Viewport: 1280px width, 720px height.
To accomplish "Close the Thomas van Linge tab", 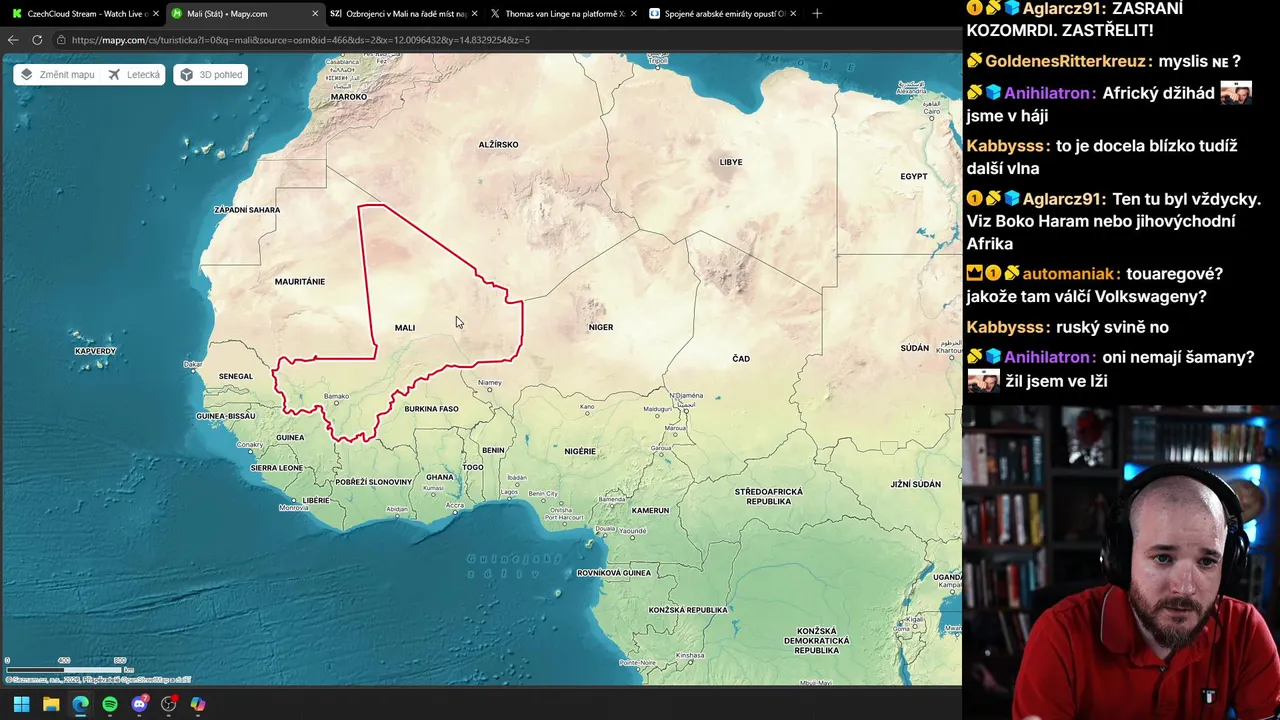I will 633,14.
